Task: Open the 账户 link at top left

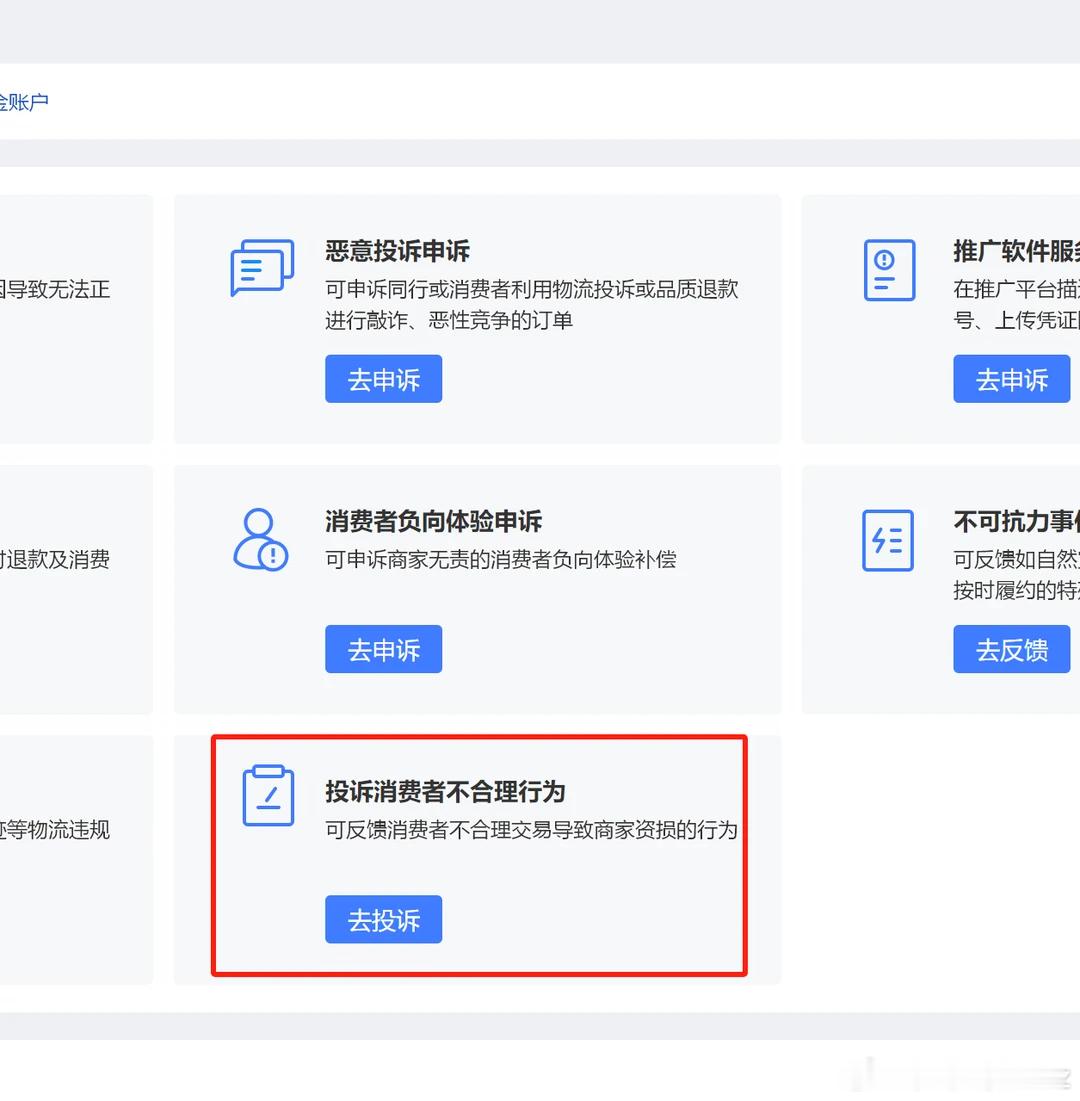Action: point(24,103)
